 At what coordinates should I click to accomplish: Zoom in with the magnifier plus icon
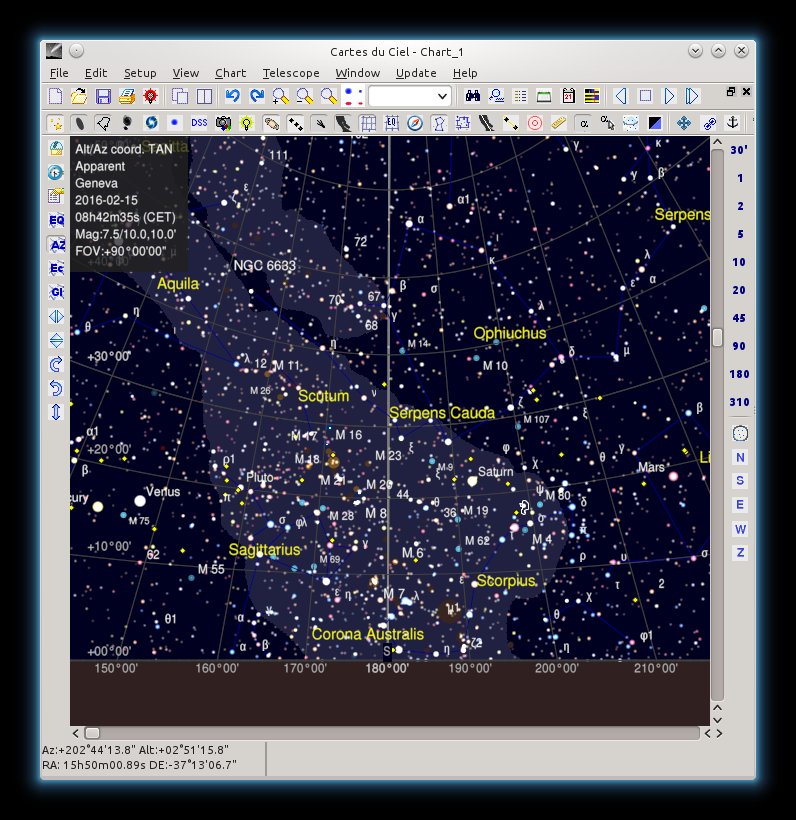tap(280, 96)
